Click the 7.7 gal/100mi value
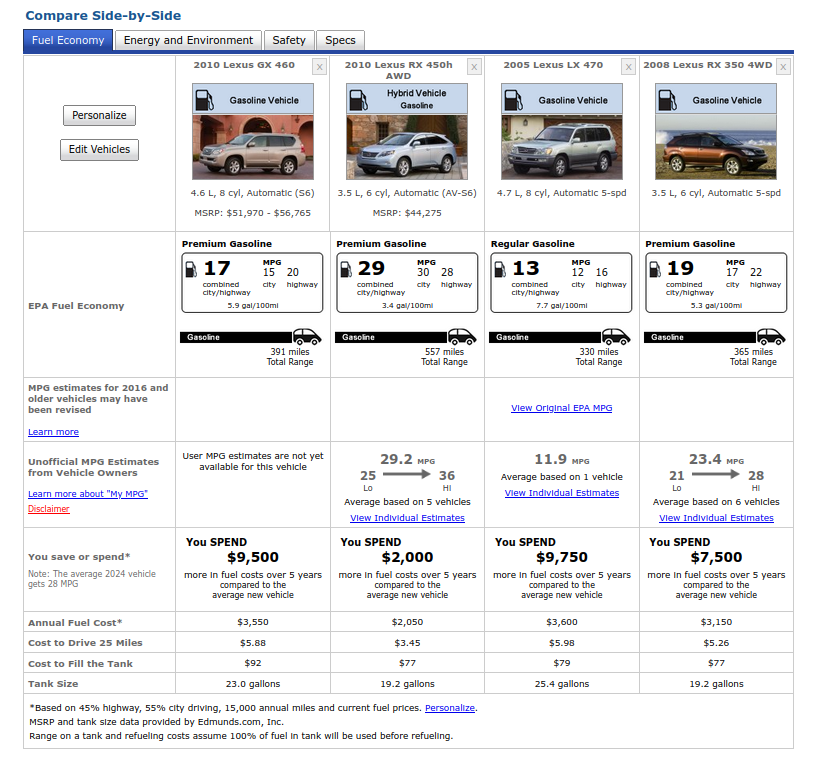825x762 pixels. point(562,306)
